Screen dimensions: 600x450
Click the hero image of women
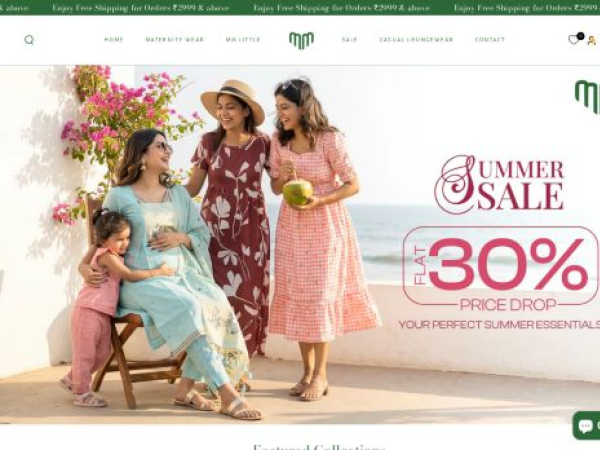click(300, 245)
